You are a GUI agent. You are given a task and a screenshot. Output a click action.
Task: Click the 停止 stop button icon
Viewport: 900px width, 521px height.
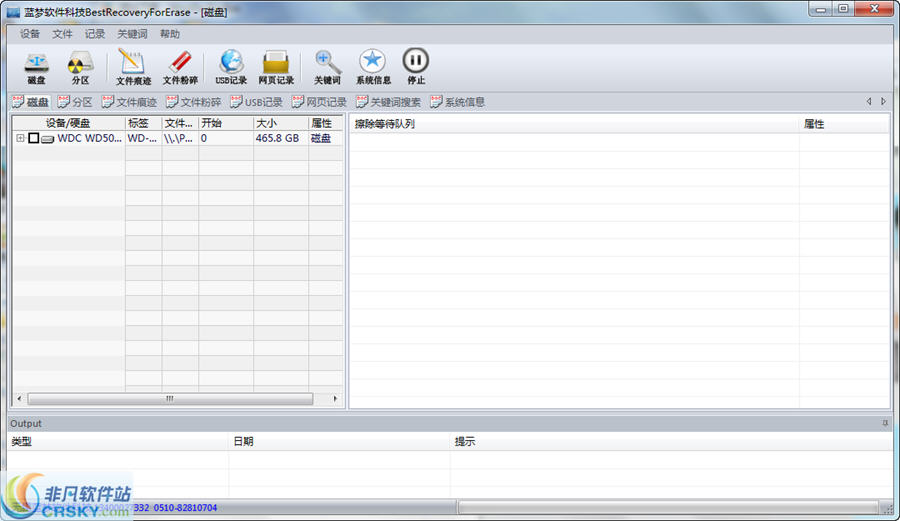point(416,67)
